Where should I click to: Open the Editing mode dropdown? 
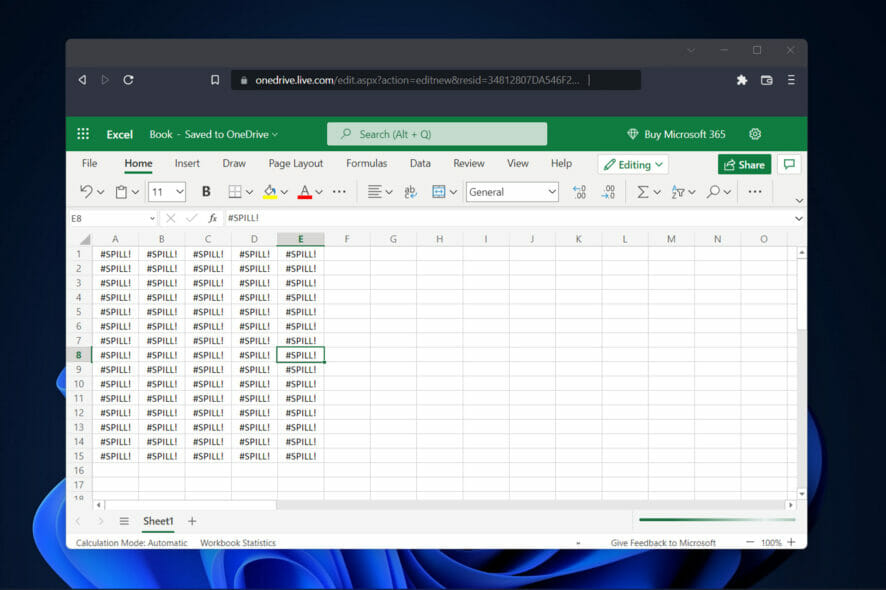tap(633, 164)
